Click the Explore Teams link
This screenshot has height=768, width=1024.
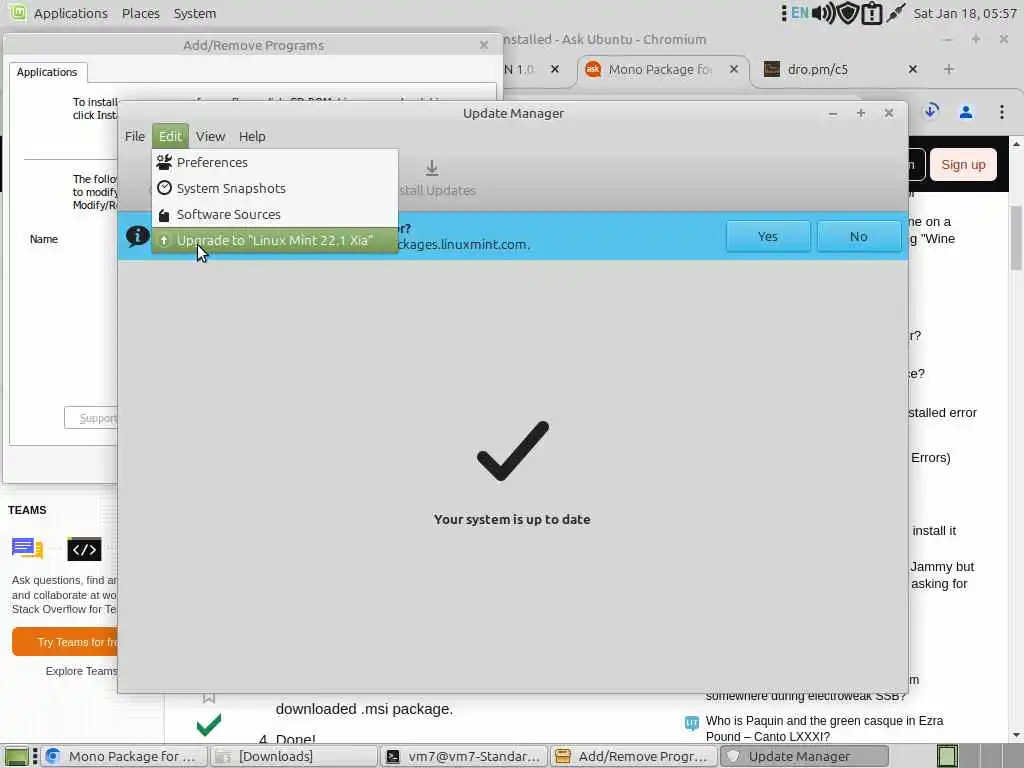82,671
